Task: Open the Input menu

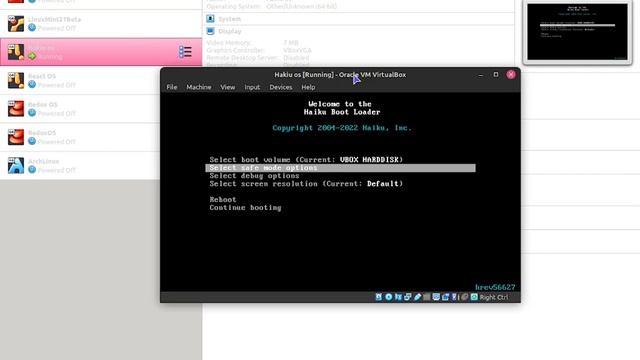Action: [252, 87]
